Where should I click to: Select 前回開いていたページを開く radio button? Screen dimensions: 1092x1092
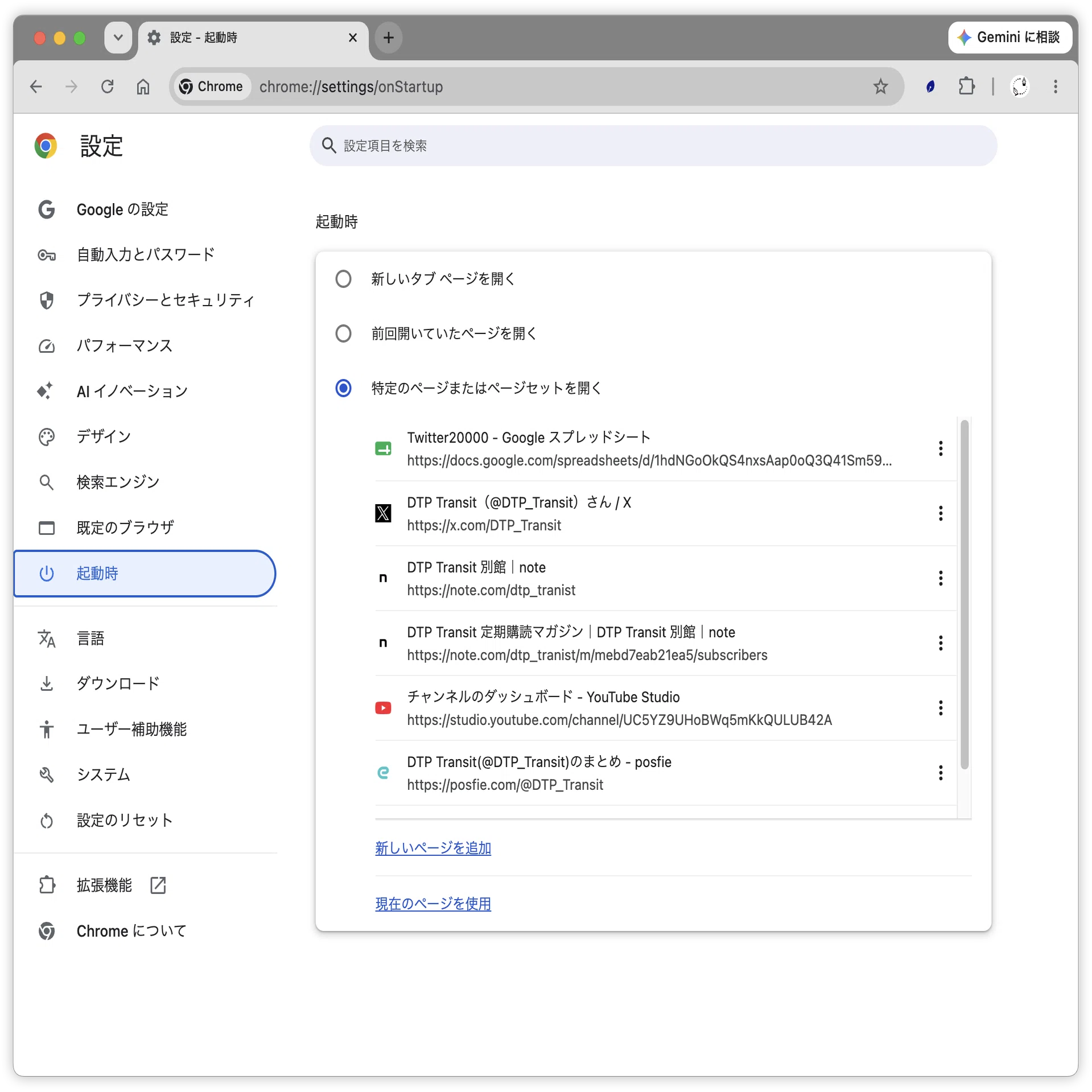343,333
